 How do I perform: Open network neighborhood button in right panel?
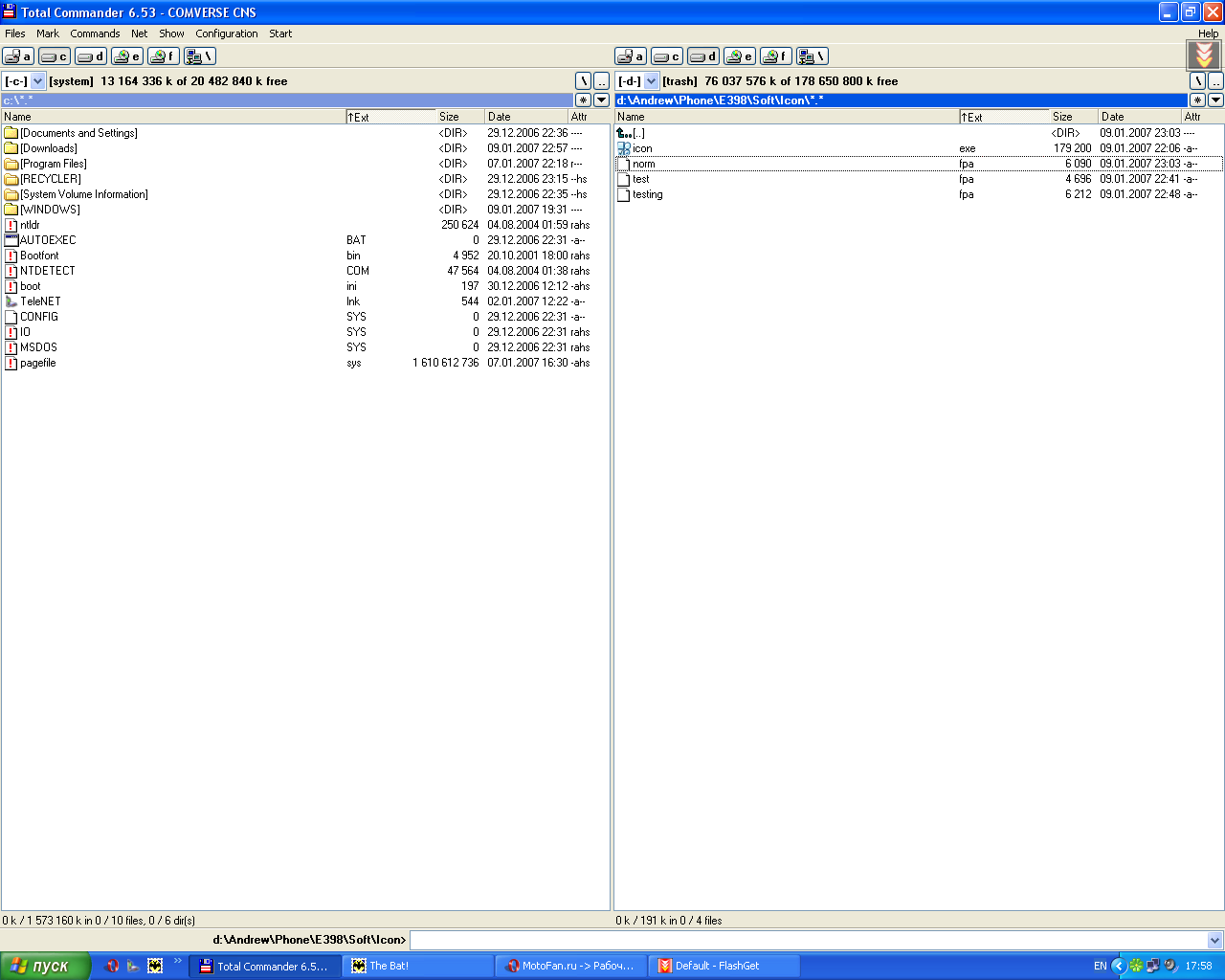(813, 56)
